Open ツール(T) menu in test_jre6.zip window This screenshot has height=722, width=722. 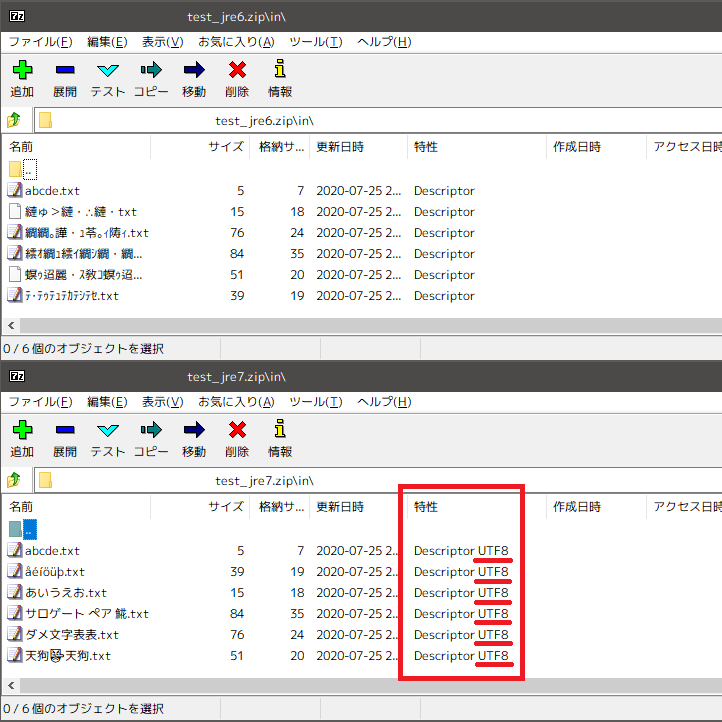pyautogui.click(x=316, y=42)
